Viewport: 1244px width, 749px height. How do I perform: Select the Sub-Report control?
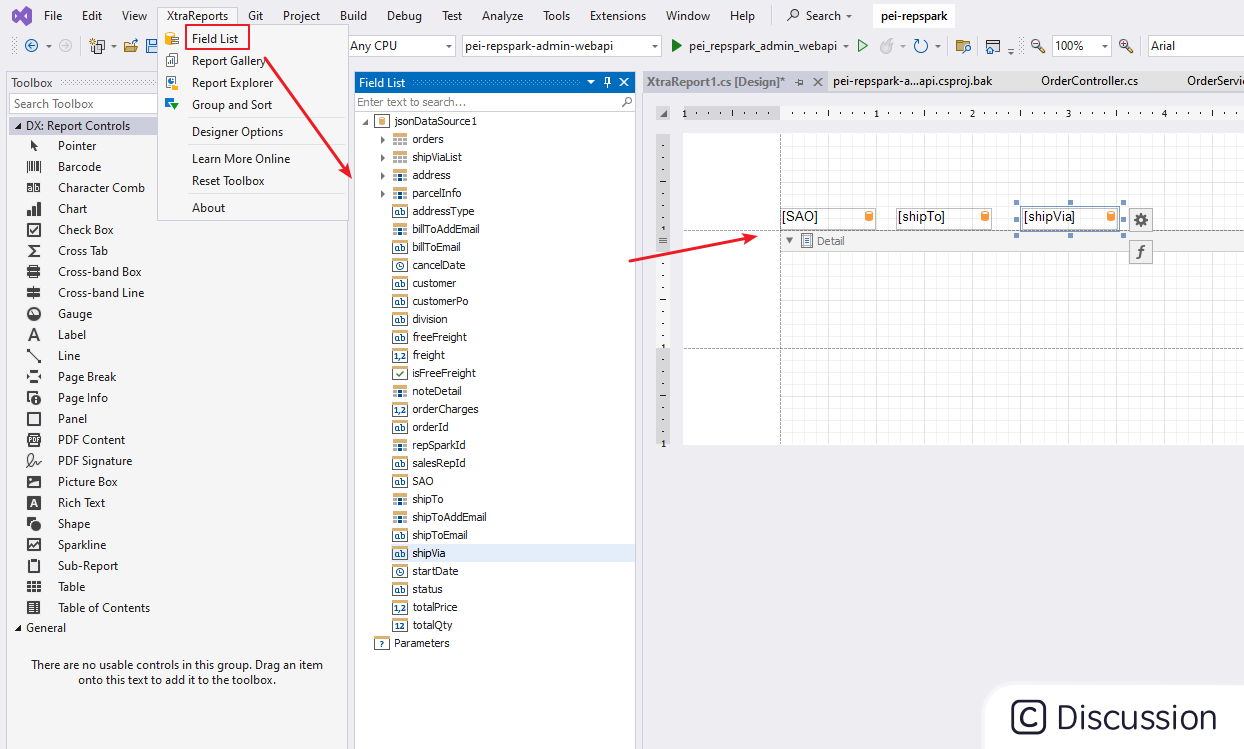click(87, 566)
